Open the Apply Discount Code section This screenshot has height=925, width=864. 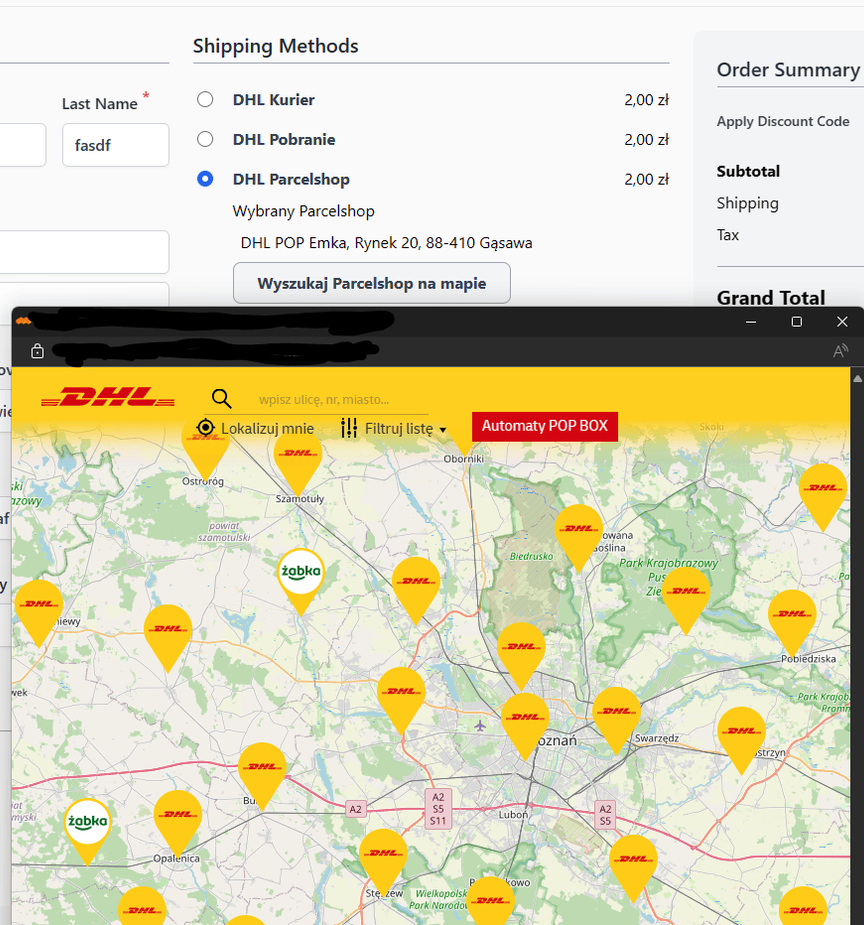(x=783, y=121)
